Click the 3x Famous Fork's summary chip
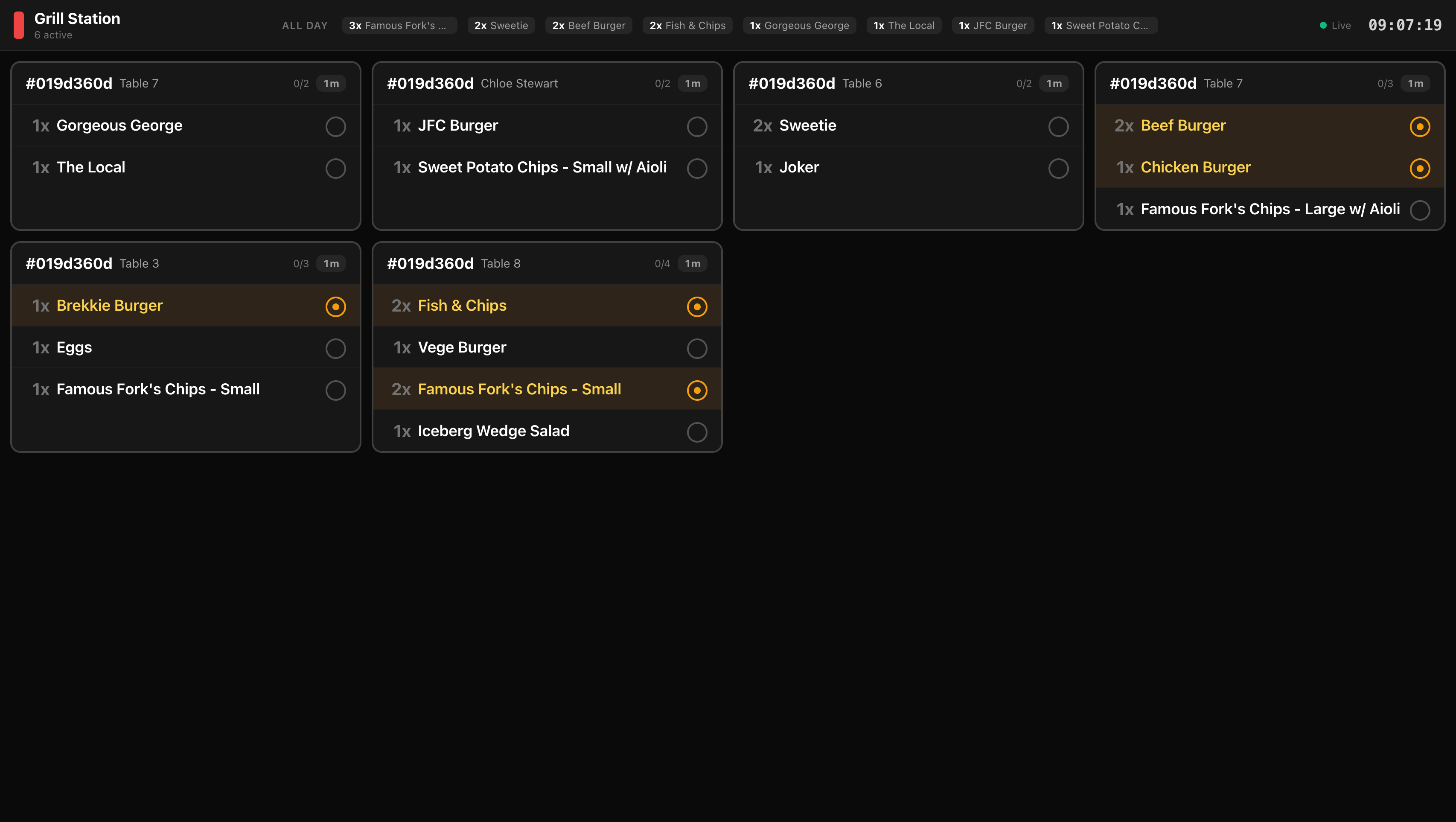Viewport: 1456px width, 822px height. [399, 25]
